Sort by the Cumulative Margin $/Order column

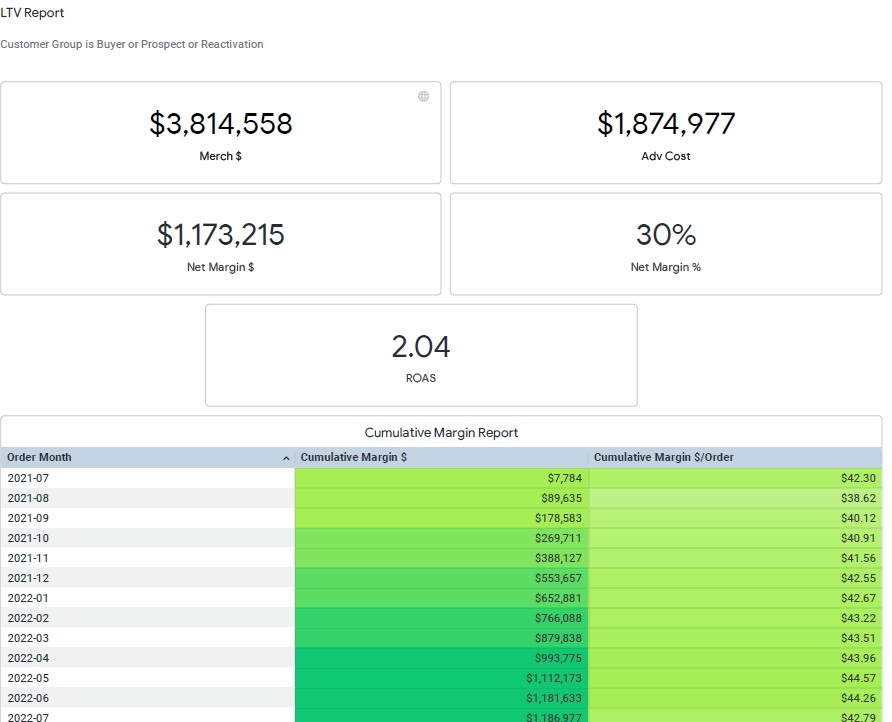tap(665, 457)
